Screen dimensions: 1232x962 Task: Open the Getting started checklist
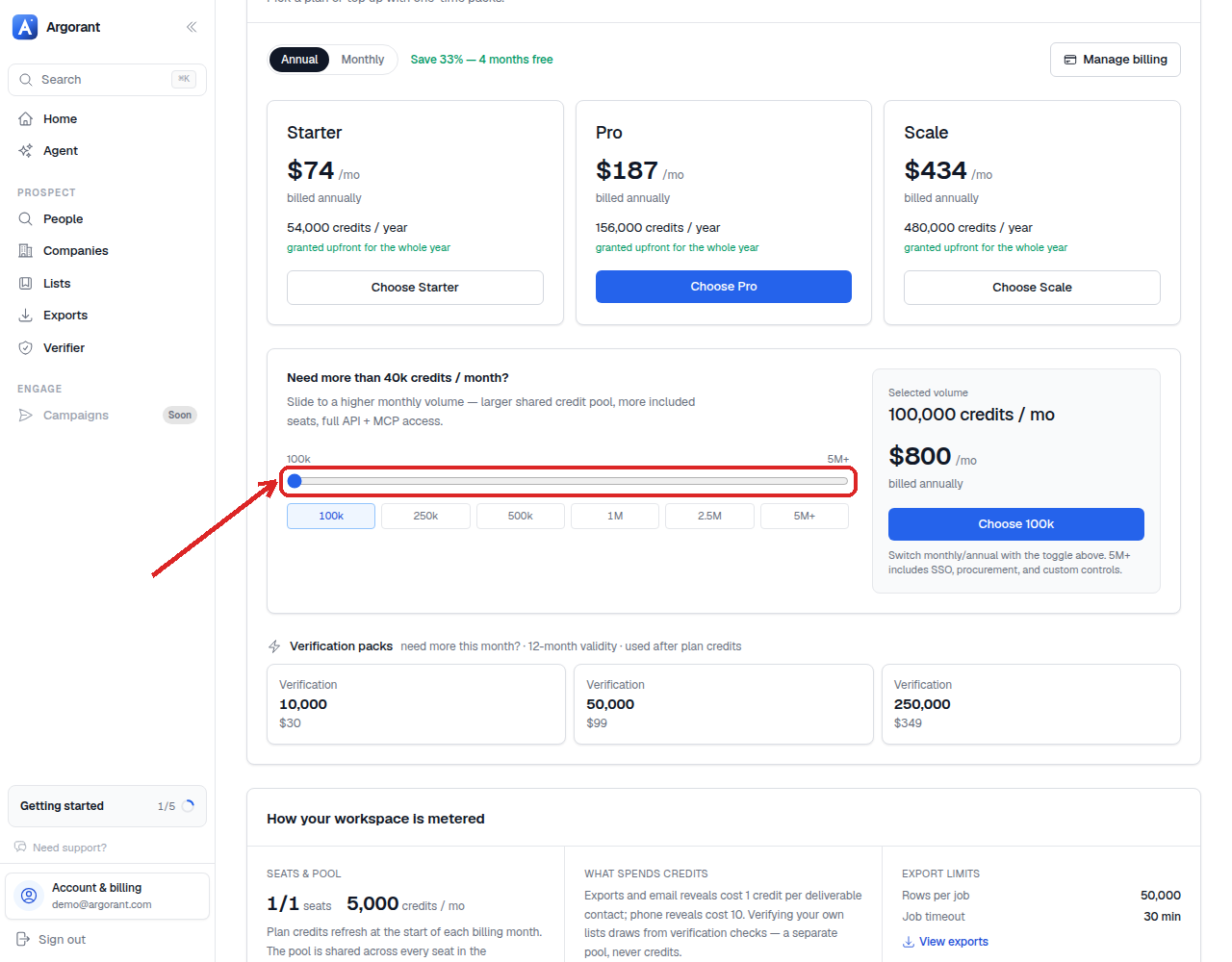[x=107, y=806]
